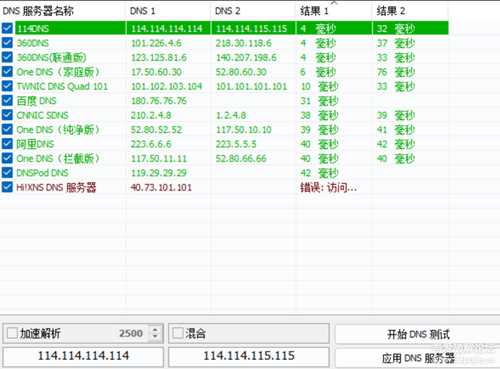Toggle the 百度 DNS checkbox

[x=7, y=100]
